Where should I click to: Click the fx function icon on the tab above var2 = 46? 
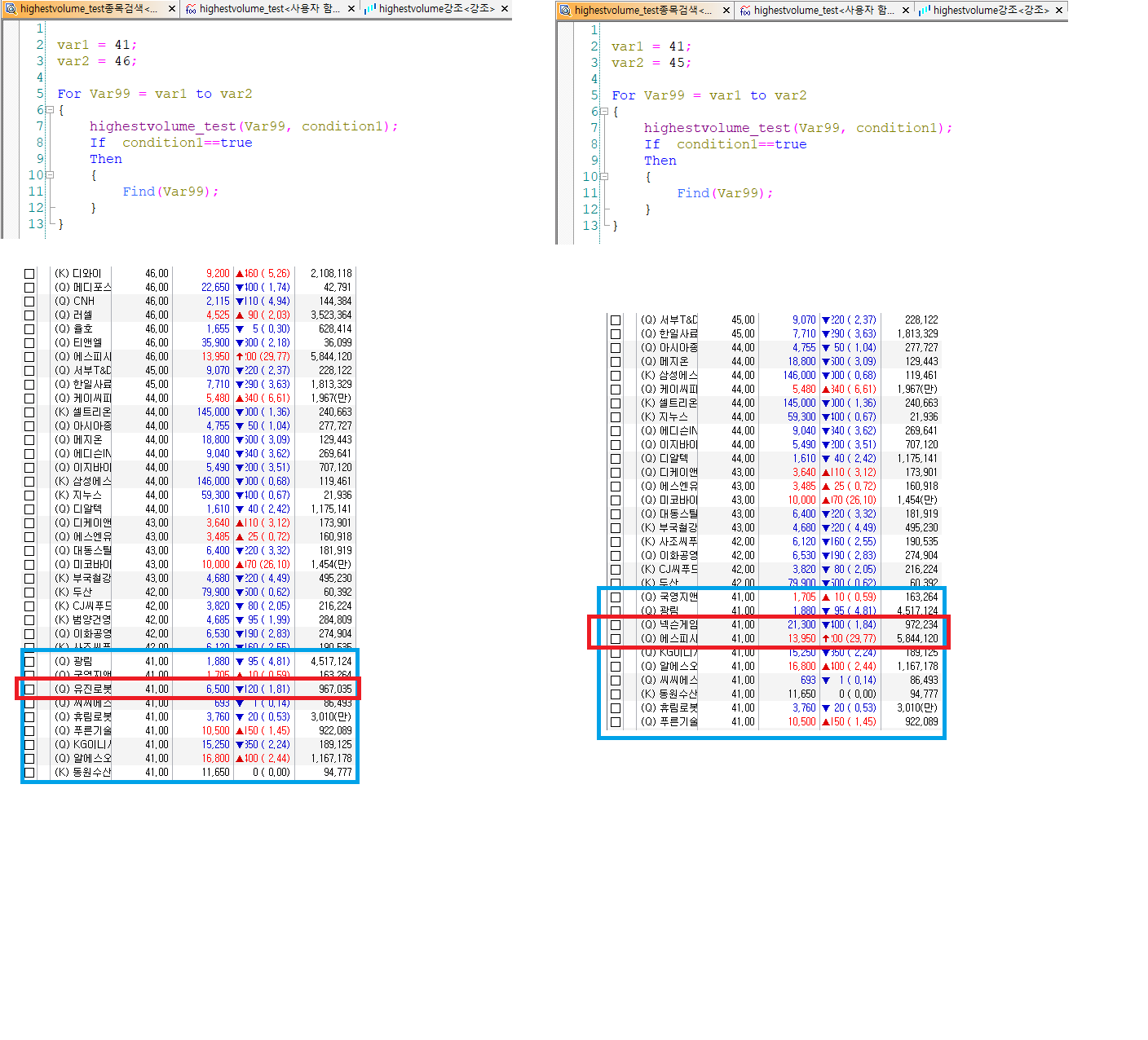click(x=191, y=9)
